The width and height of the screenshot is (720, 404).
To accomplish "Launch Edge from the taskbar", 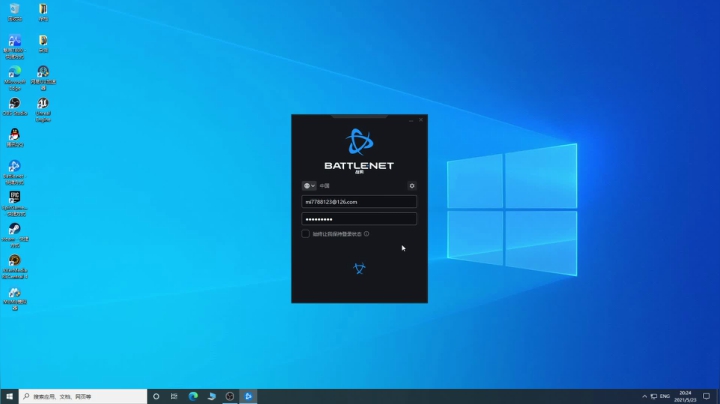I will click(193, 396).
